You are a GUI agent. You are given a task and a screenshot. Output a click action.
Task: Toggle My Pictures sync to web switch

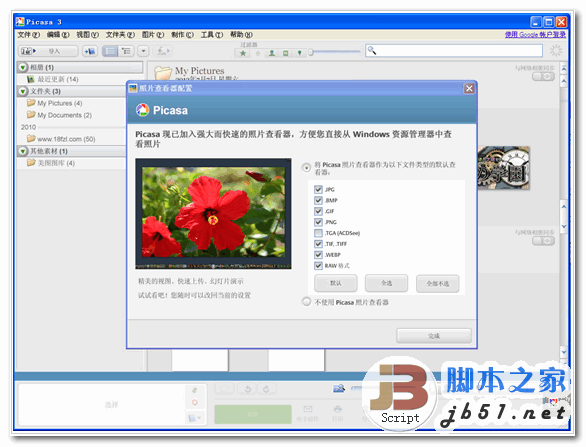pos(543,77)
